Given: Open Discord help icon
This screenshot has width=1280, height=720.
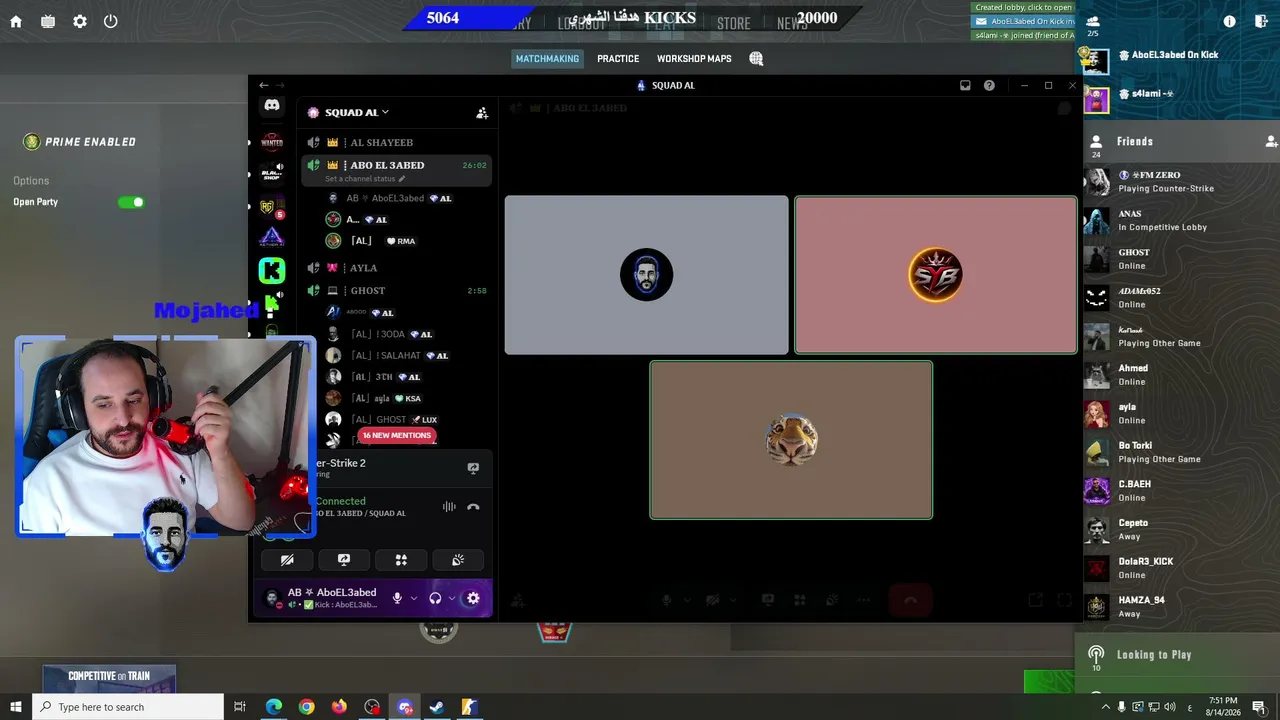Looking at the screenshot, I should tap(989, 86).
